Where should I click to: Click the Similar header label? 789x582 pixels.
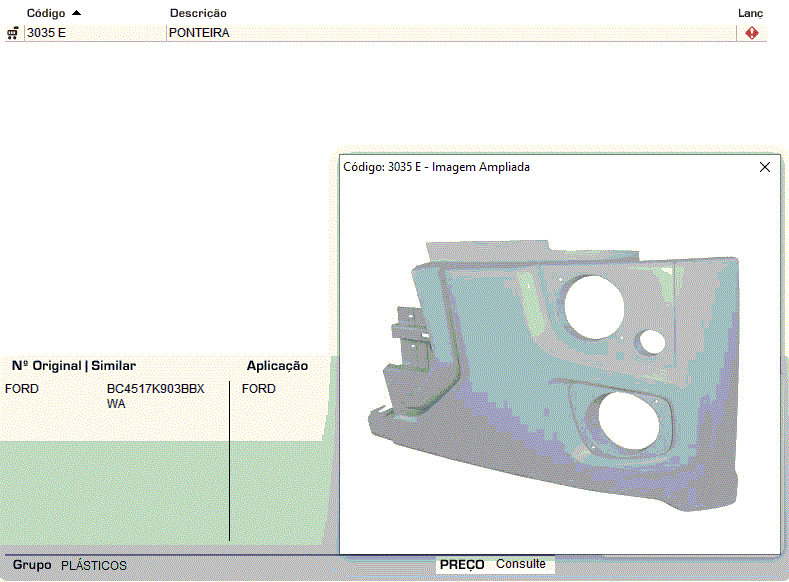(113, 366)
